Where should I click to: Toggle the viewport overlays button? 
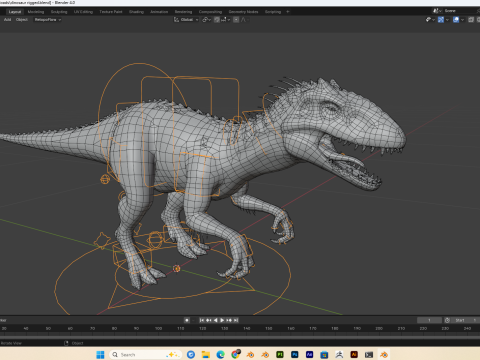[456, 20]
